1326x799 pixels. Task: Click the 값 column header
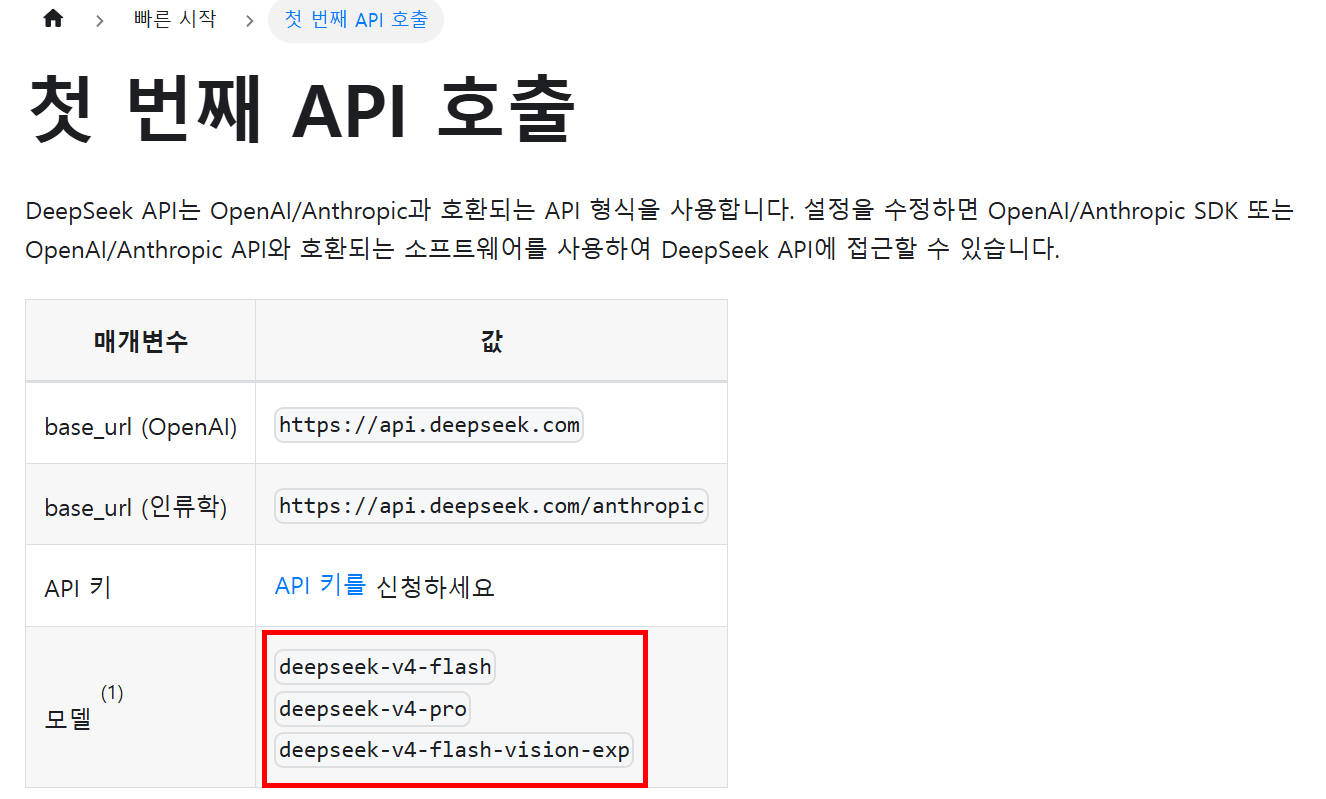point(491,341)
